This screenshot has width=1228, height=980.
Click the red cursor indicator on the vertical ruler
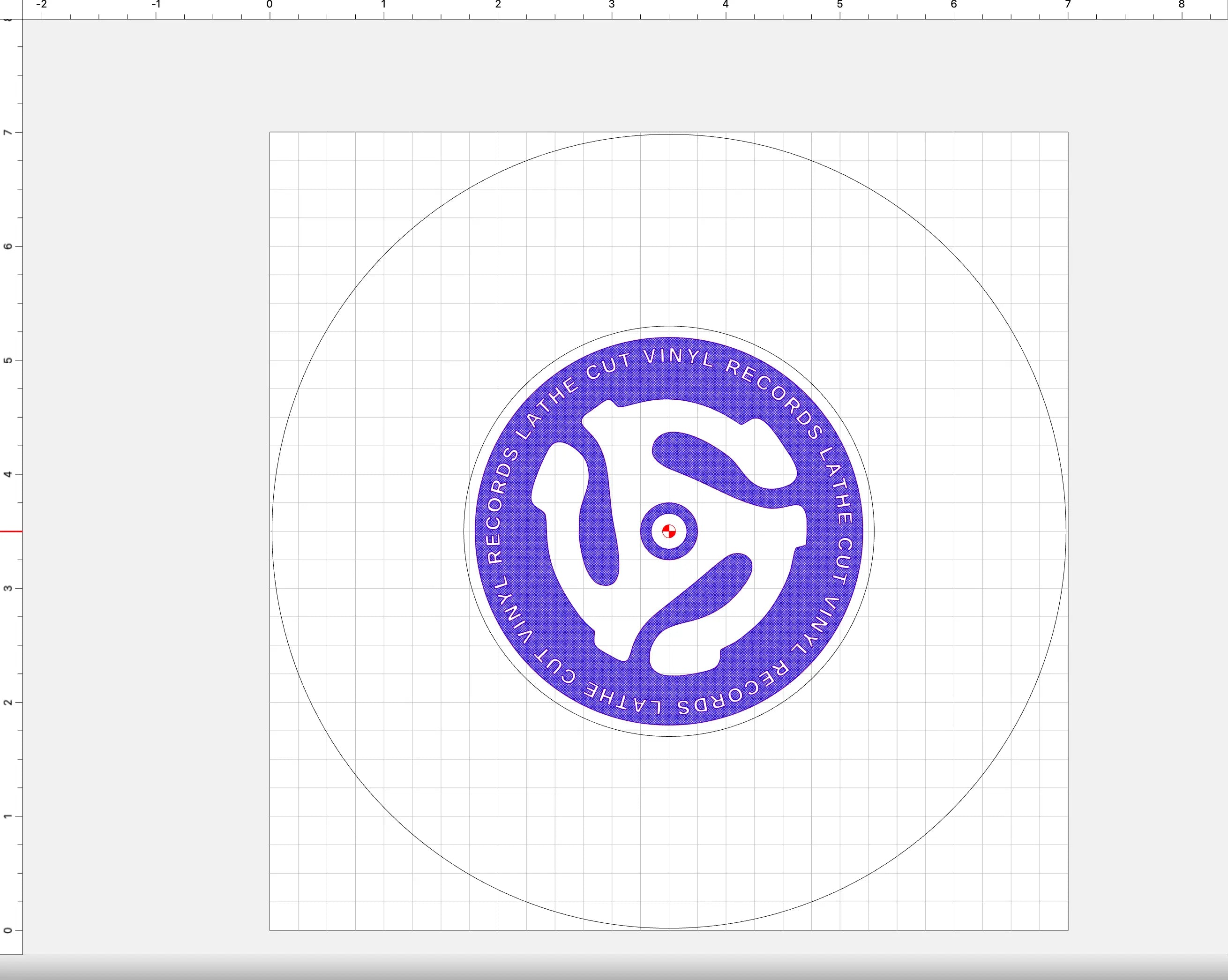click(11, 531)
